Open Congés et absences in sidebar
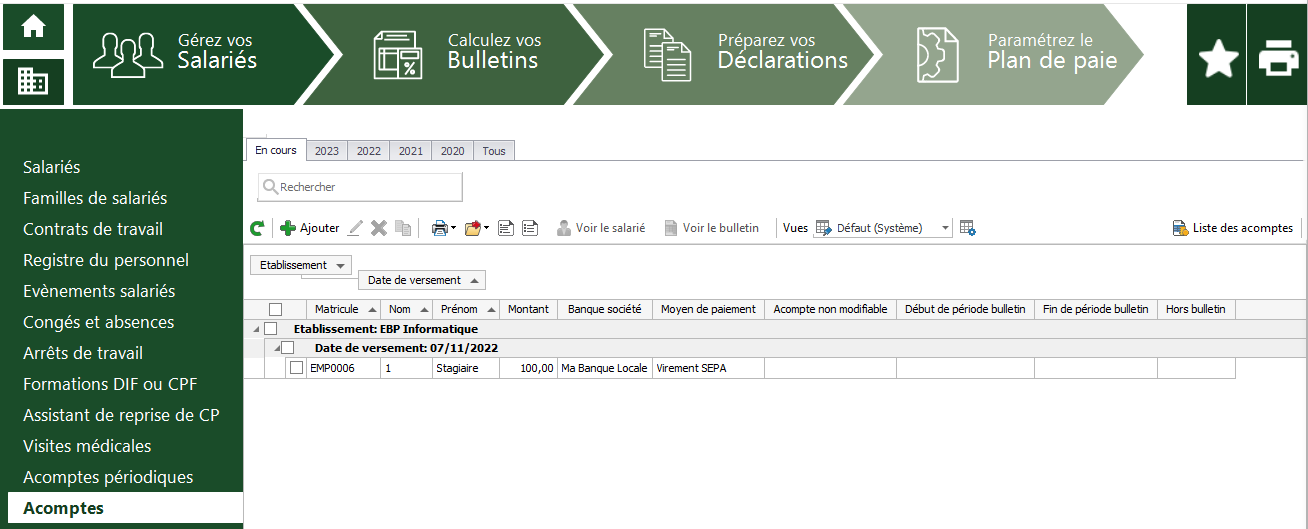Image resolution: width=1308 pixels, height=529 pixels. [x=99, y=322]
